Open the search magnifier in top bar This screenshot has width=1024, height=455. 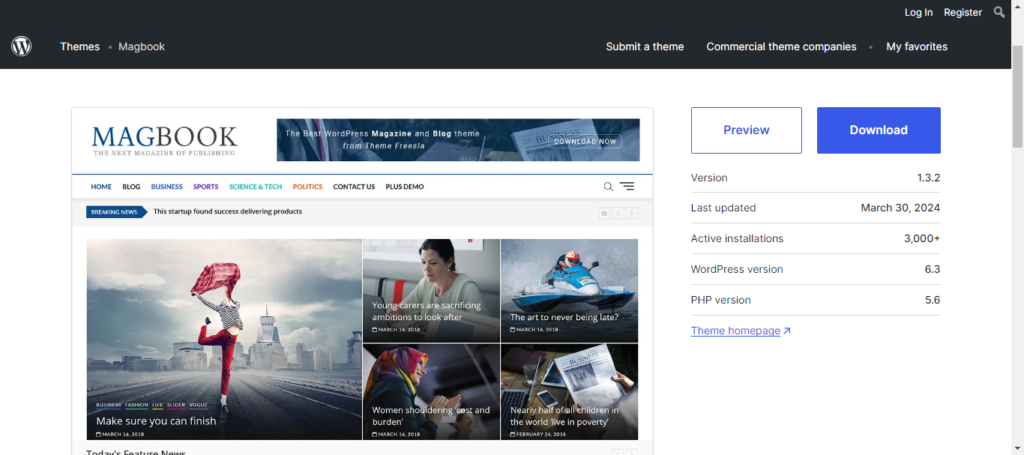(x=999, y=12)
